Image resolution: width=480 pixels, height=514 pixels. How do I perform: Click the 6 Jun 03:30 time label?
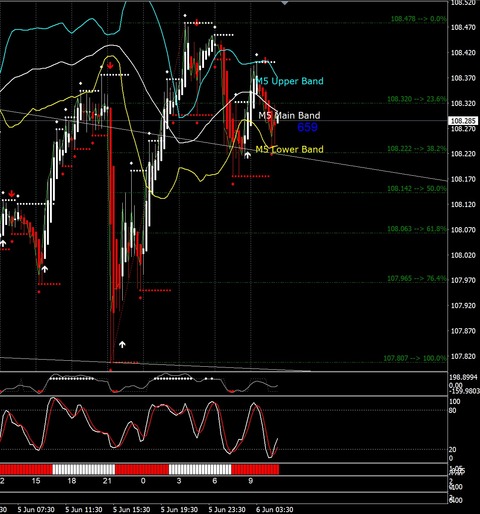[x=274, y=510]
